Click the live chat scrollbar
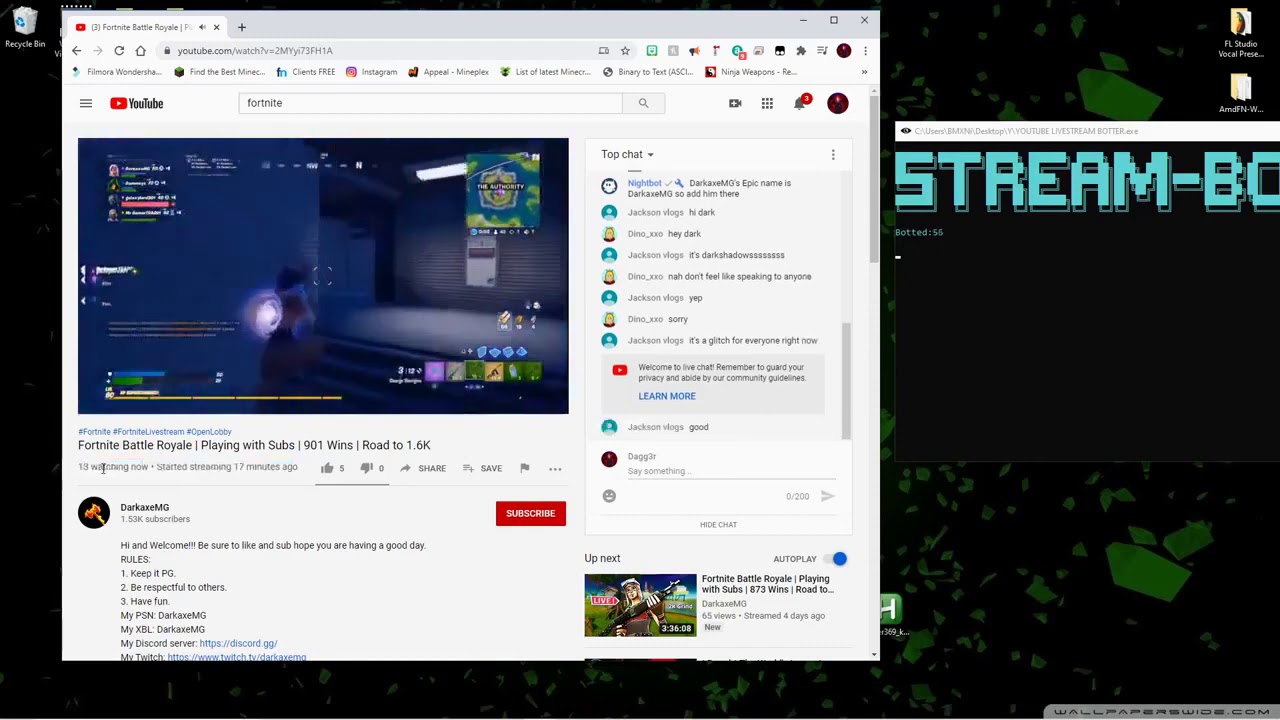Image resolution: width=1280 pixels, height=720 pixels. 846,380
